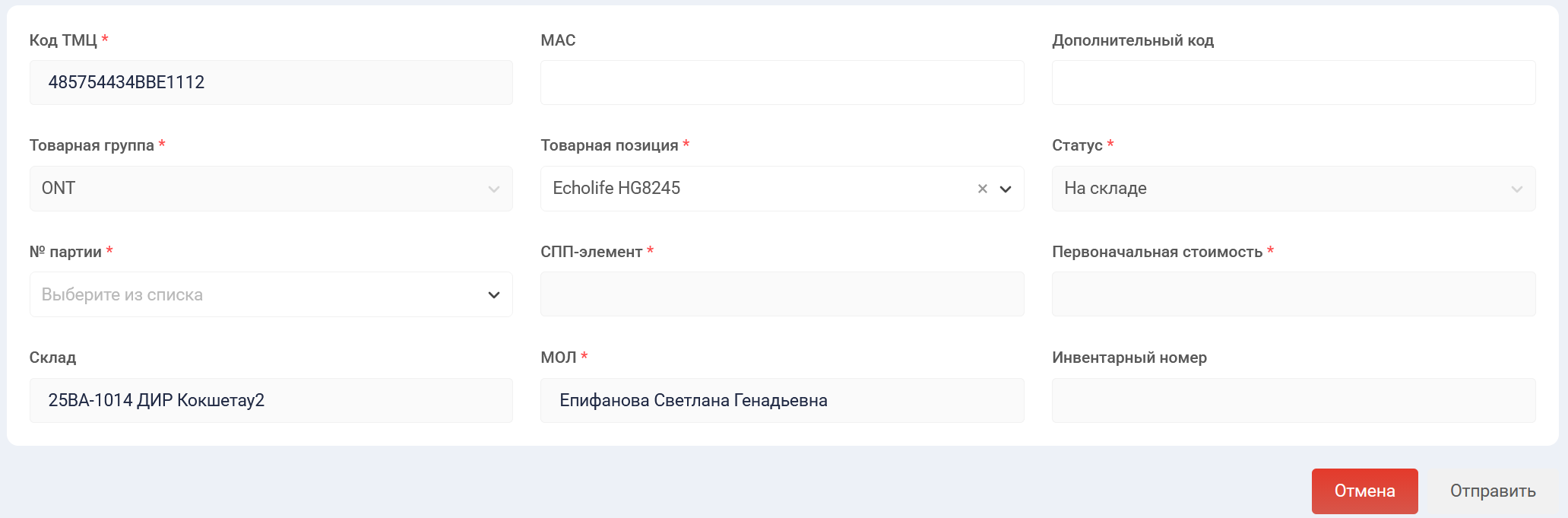This screenshot has height=518, width=1568.
Task: Select the № партии placeholder text
Action: pyautogui.click(x=122, y=294)
